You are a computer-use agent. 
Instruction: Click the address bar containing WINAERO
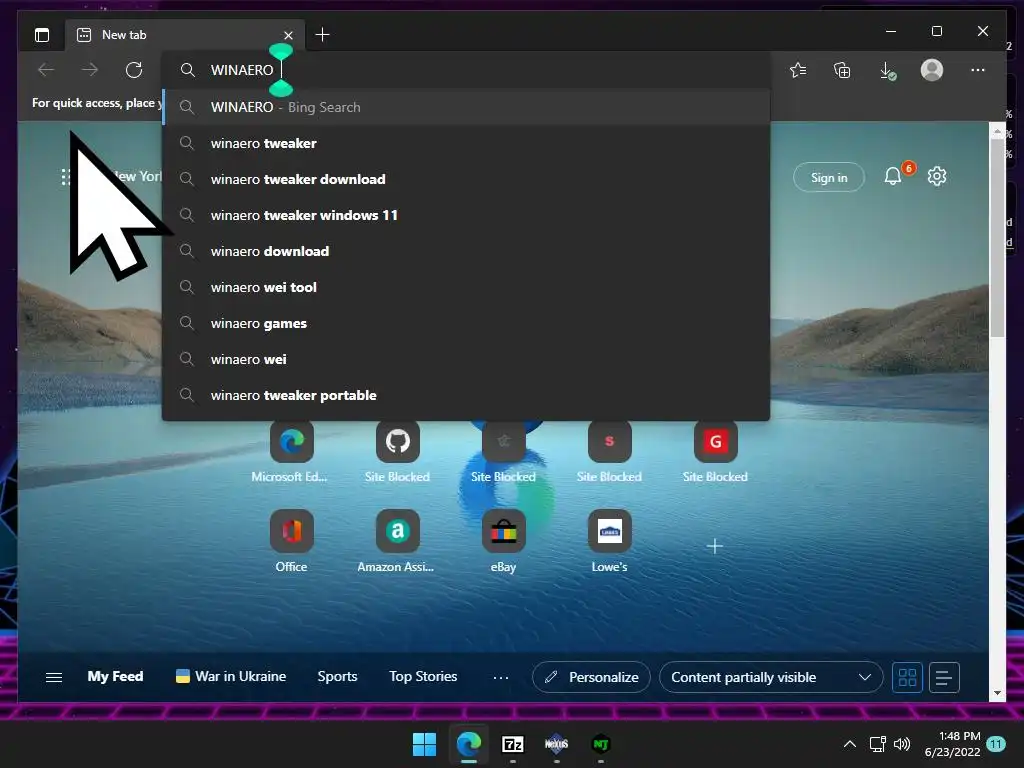466,70
